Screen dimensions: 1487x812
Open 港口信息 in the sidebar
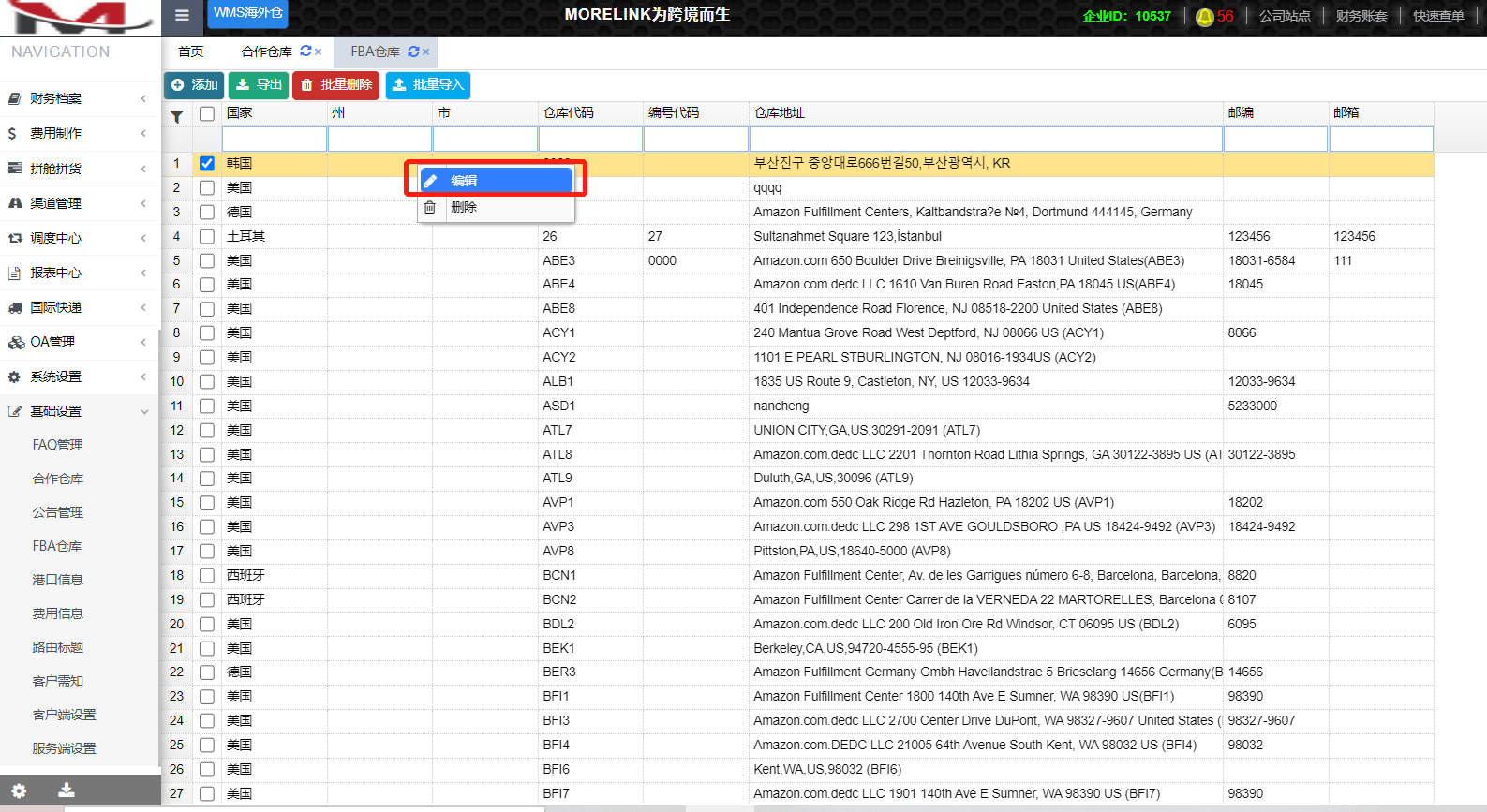click(x=58, y=580)
